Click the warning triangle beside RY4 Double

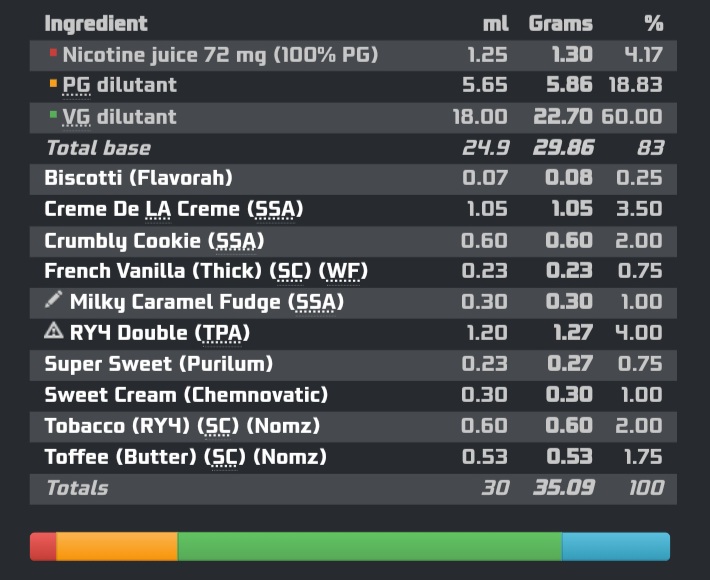[53, 331]
